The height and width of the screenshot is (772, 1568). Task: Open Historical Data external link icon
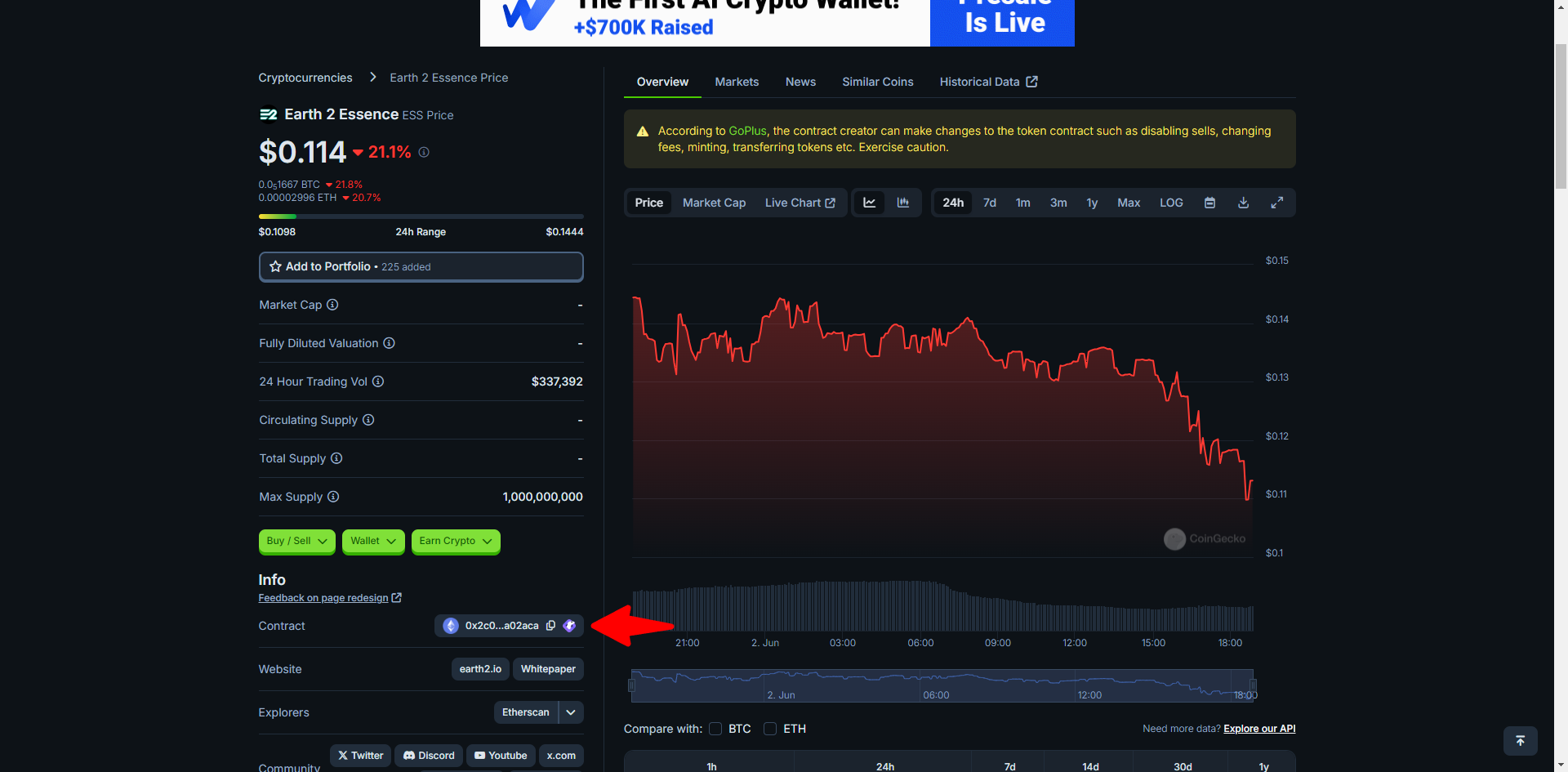pyautogui.click(x=1032, y=82)
